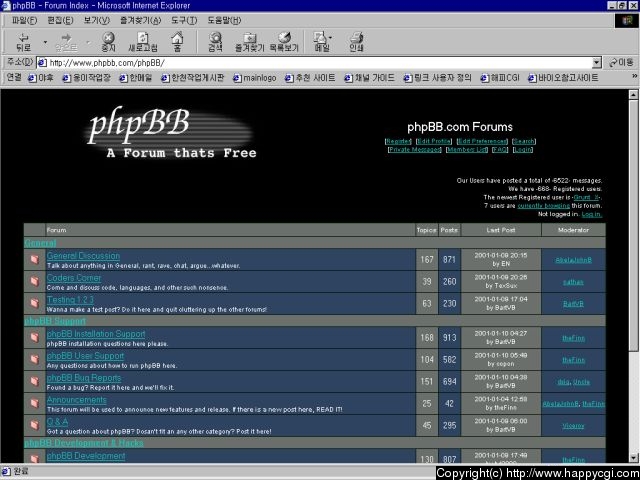Open the Q & A forum
Screen dimensions: 640x480
coord(58,422)
